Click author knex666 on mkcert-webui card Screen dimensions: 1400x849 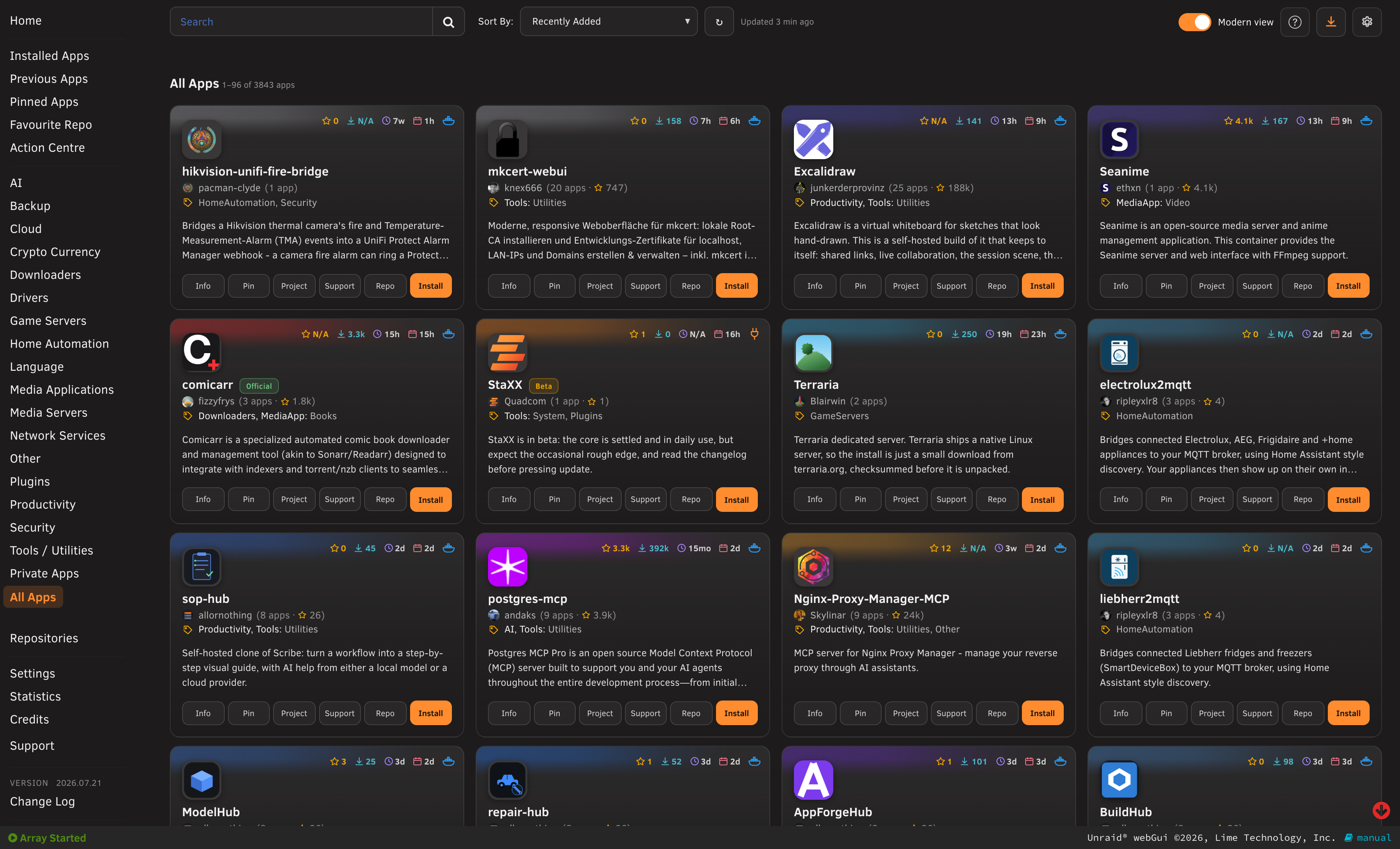pyautogui.click(x=523, y=187)
